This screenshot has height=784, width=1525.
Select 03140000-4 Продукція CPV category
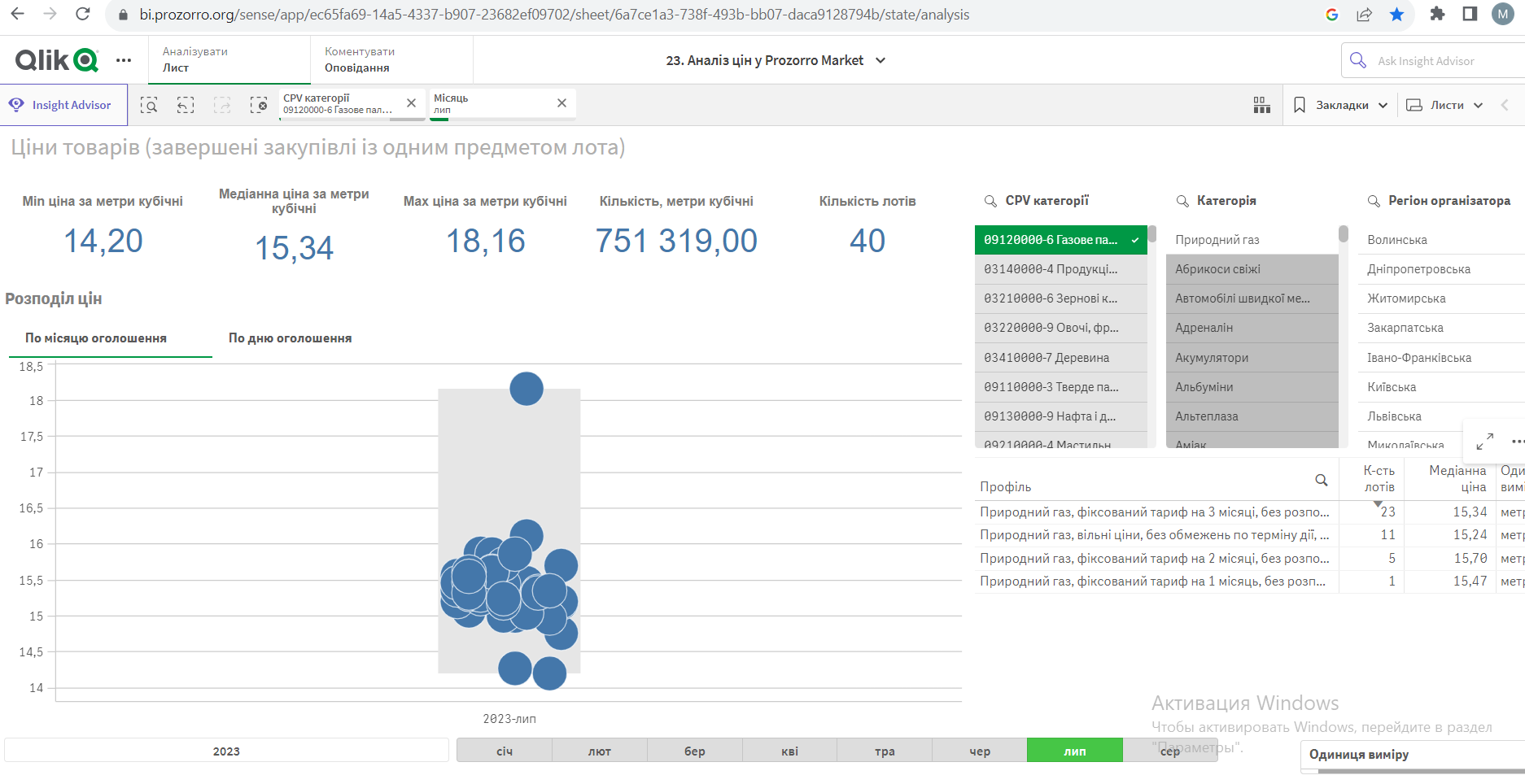click(1060, 269)
